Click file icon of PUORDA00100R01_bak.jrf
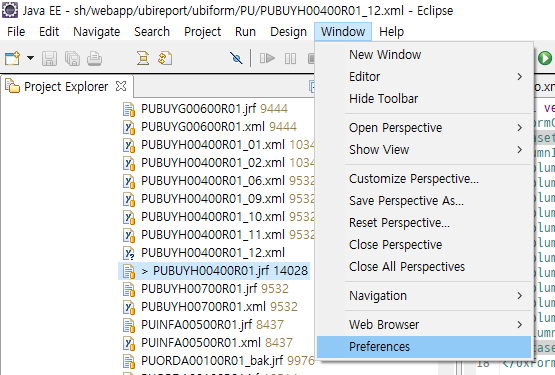Image resolution: width=555 pixels, height=375 pixels. [x=129, y=362]
